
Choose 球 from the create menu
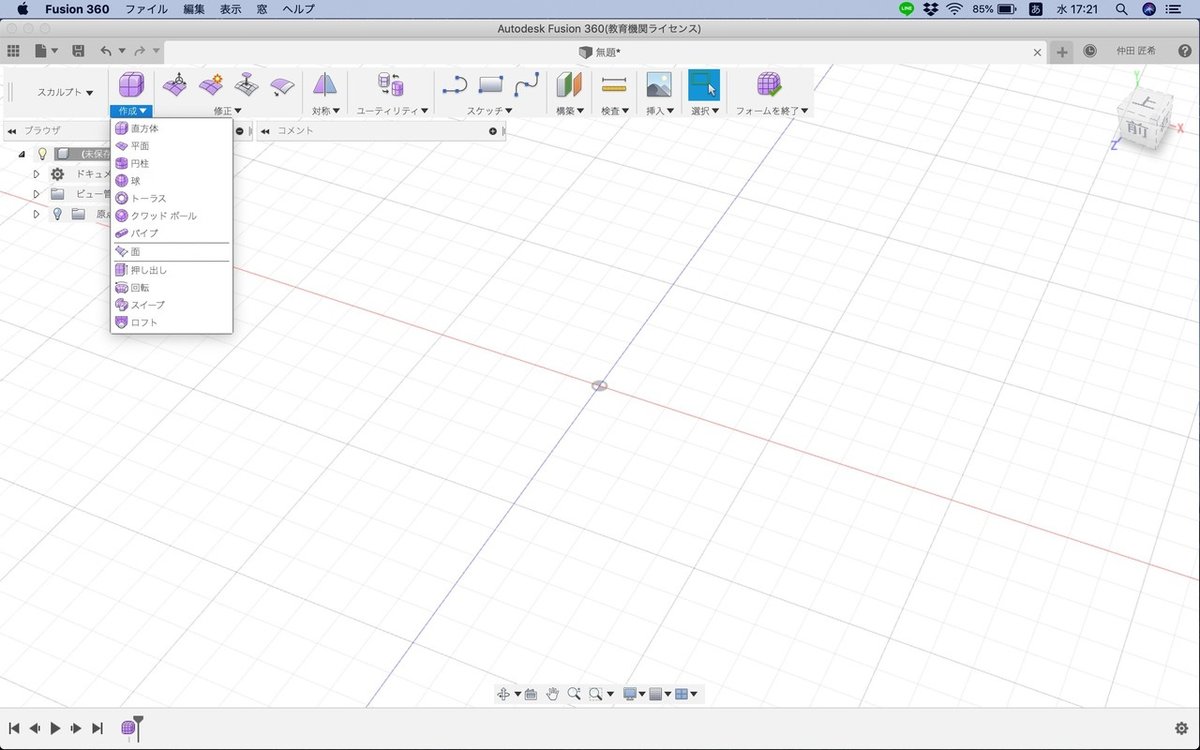coord(171,181)
